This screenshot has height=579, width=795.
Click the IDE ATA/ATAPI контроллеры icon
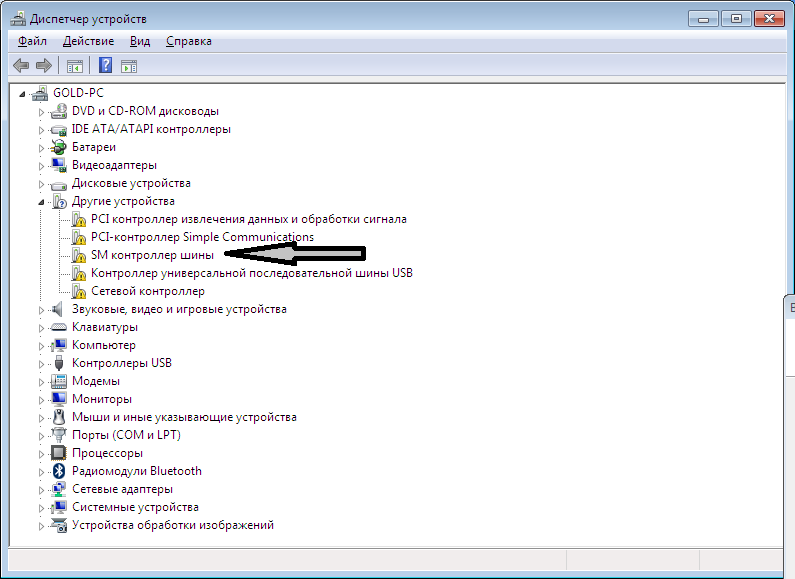pyautogui.click(x=59, y=129)
